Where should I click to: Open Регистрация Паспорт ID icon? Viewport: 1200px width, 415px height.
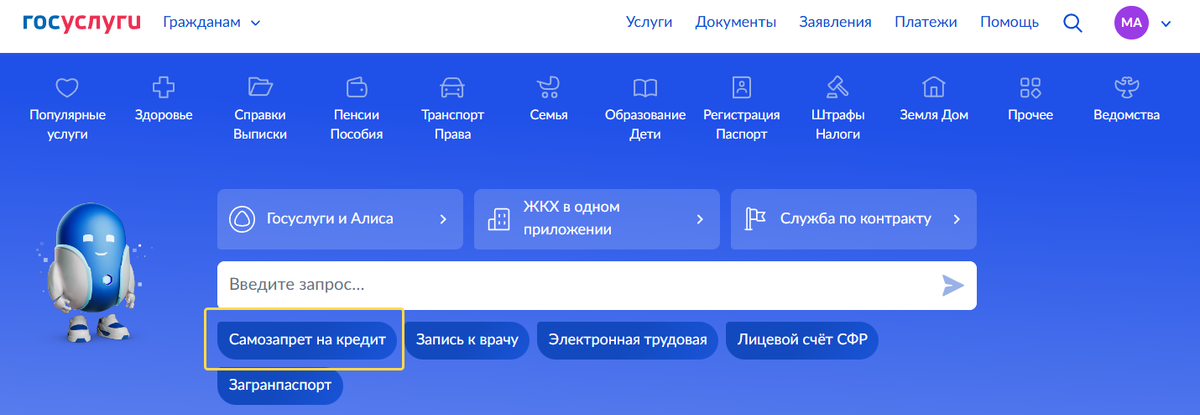(x=741, y=87)
